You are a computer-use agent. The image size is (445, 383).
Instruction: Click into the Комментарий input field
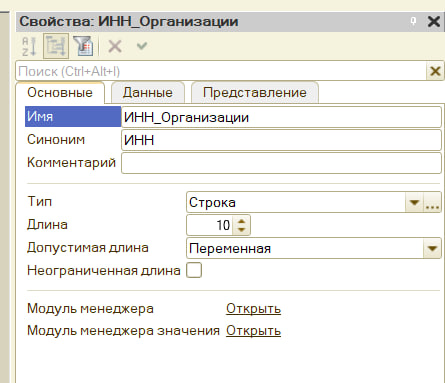pos(281,163)
